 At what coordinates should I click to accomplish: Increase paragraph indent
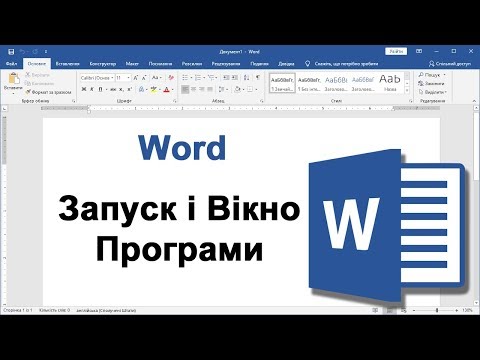point(235,78)
